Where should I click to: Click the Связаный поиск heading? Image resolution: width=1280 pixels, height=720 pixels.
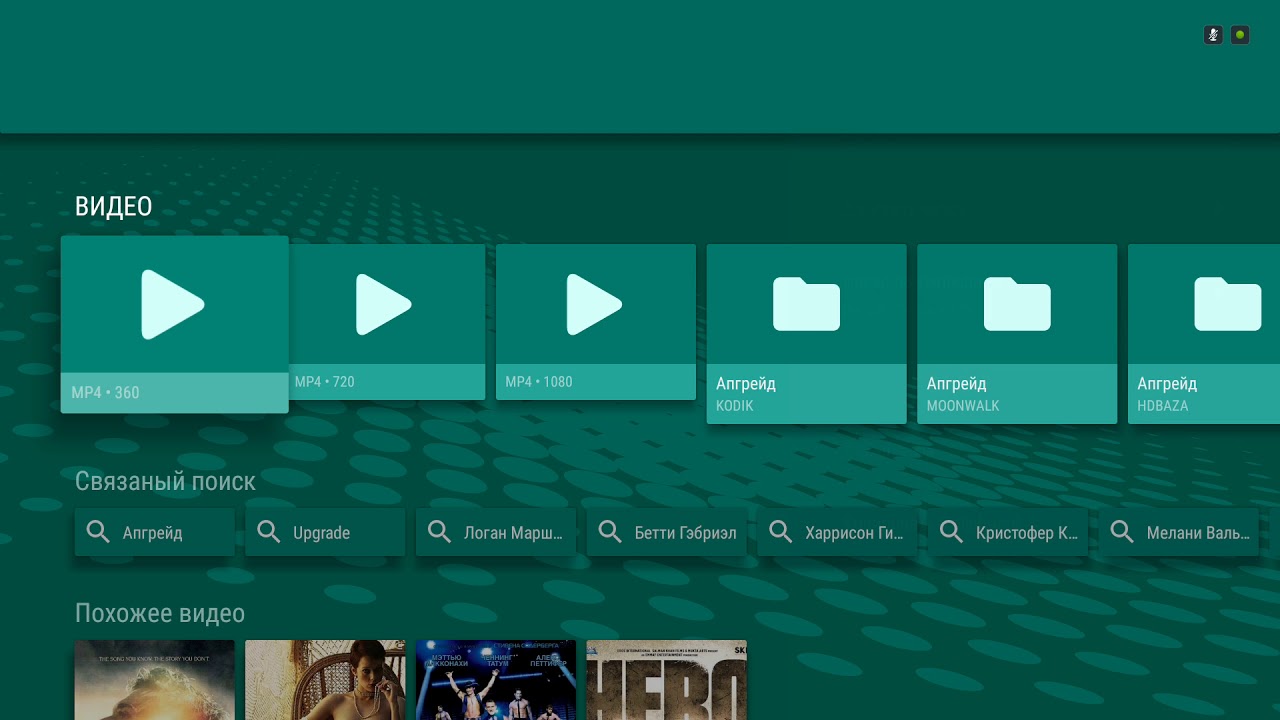165,481
